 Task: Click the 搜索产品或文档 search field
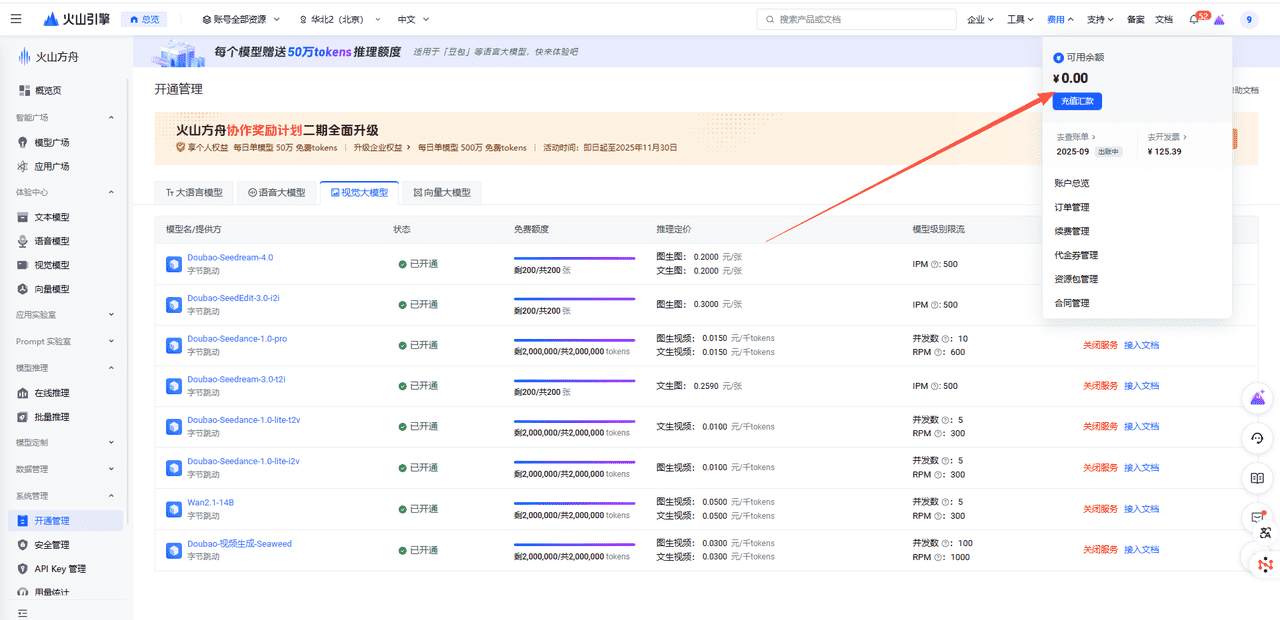856,18
